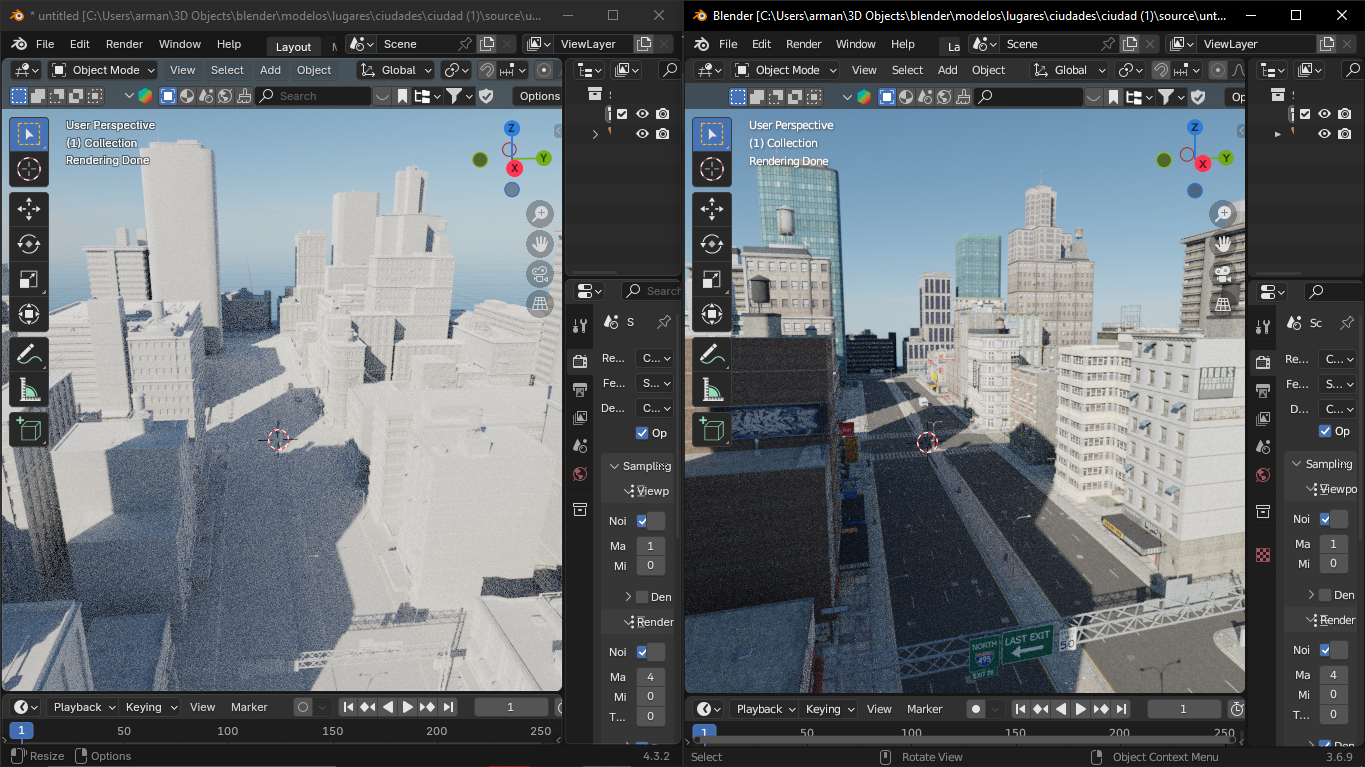Click Select menu button in left viewport header
Screen dimensions: 1365x767
tap(227, 70)
